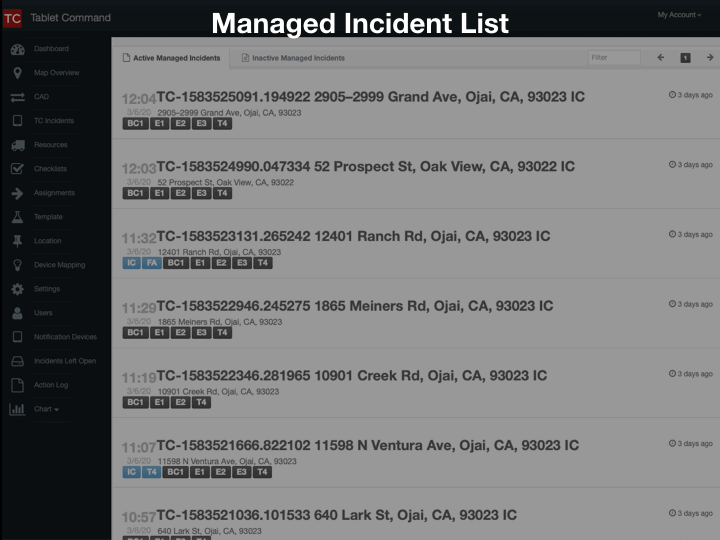
Task: Open the My Account dropdown
Action: (677, 15)
